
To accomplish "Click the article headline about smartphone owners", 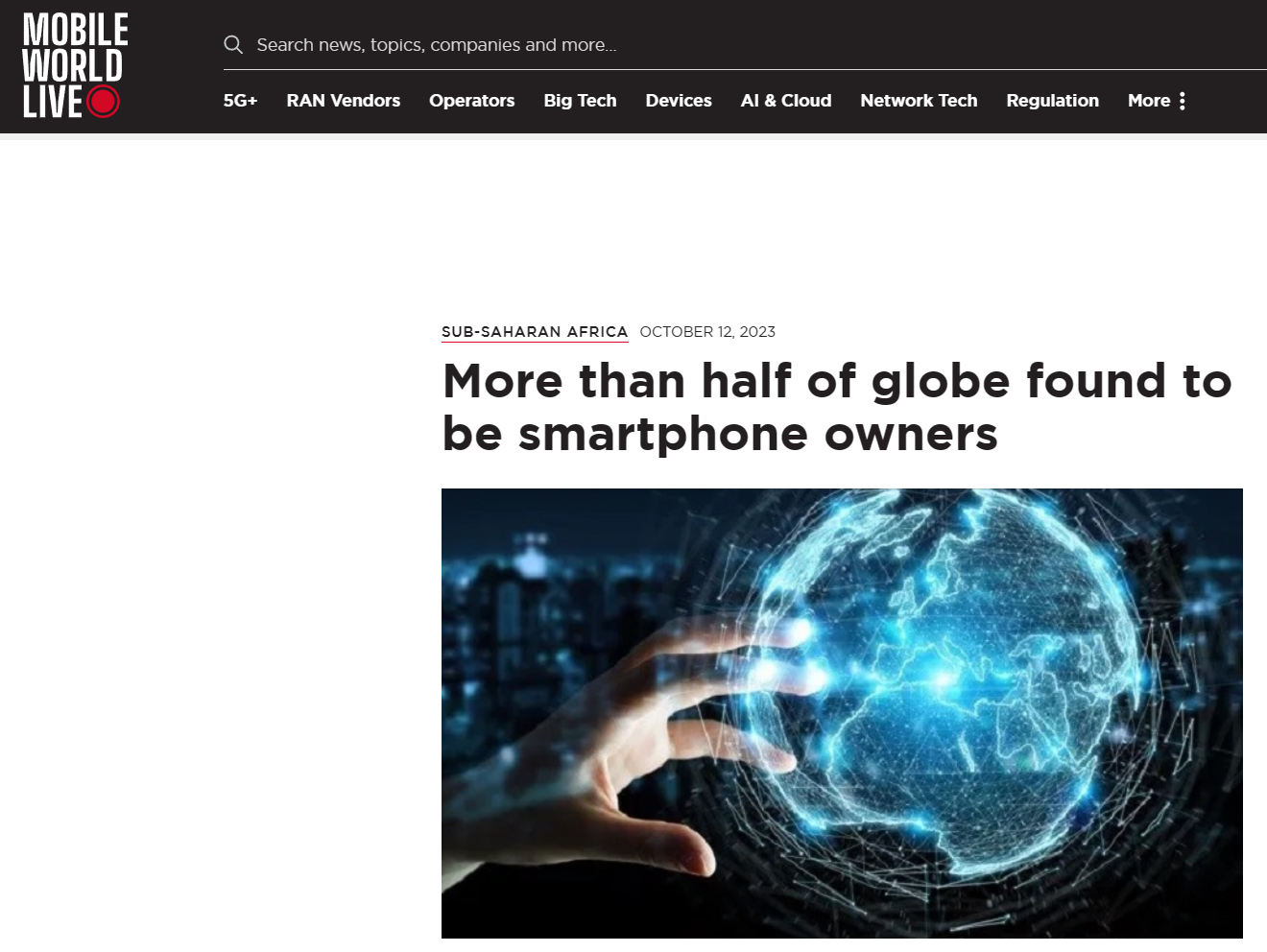I will [x=836, y=407].
